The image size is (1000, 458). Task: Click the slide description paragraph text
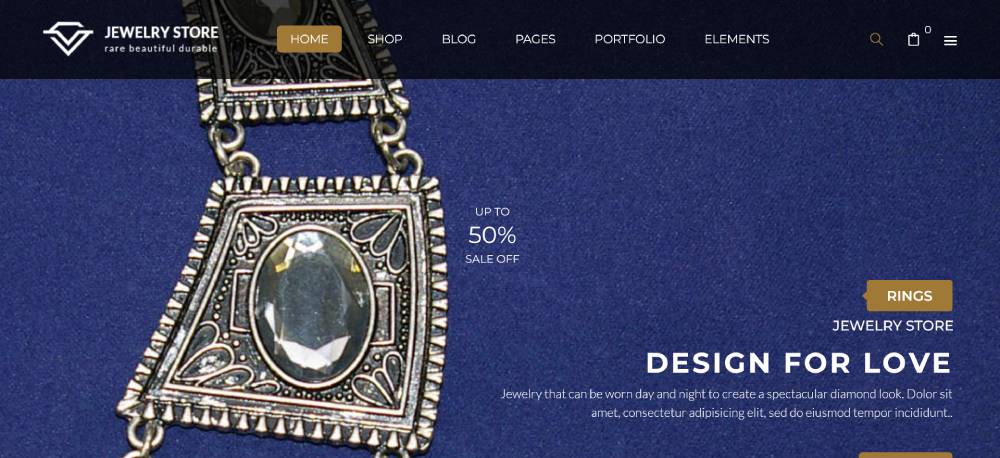point(726,403)
